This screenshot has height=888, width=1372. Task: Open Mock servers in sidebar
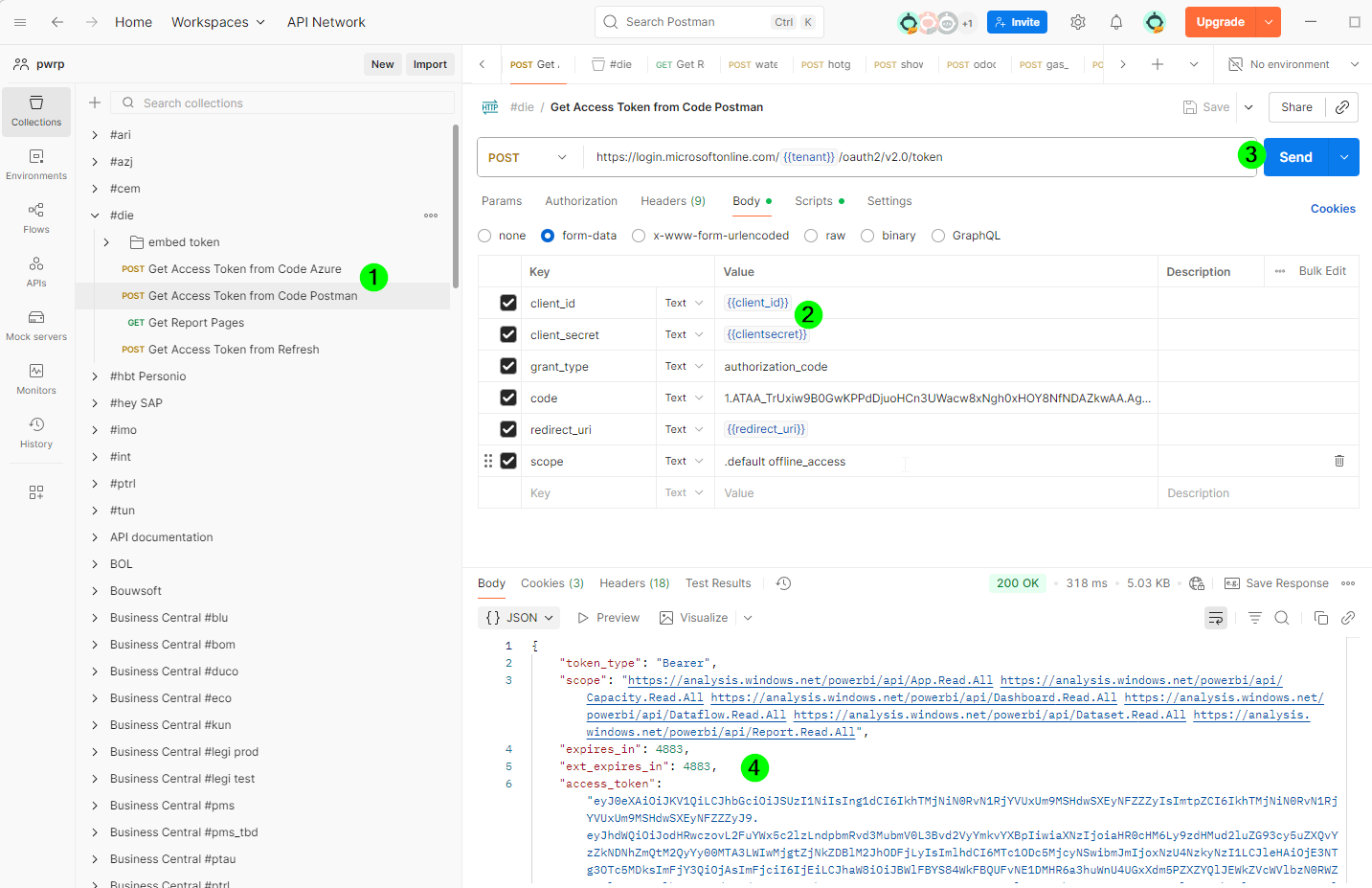(36, 326)
